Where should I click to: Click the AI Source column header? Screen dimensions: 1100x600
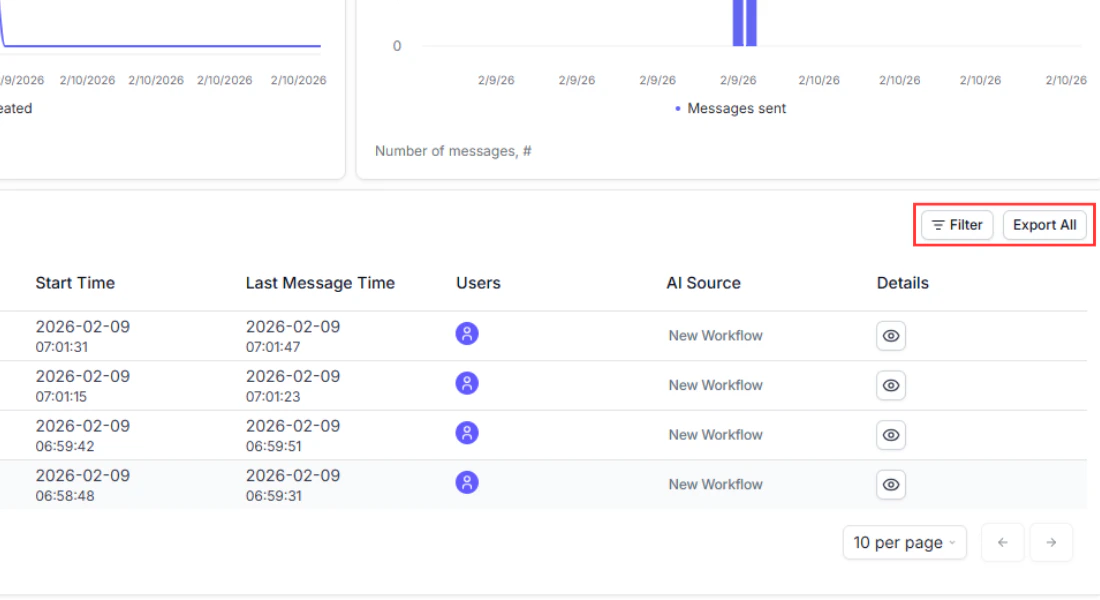[703, 283]
